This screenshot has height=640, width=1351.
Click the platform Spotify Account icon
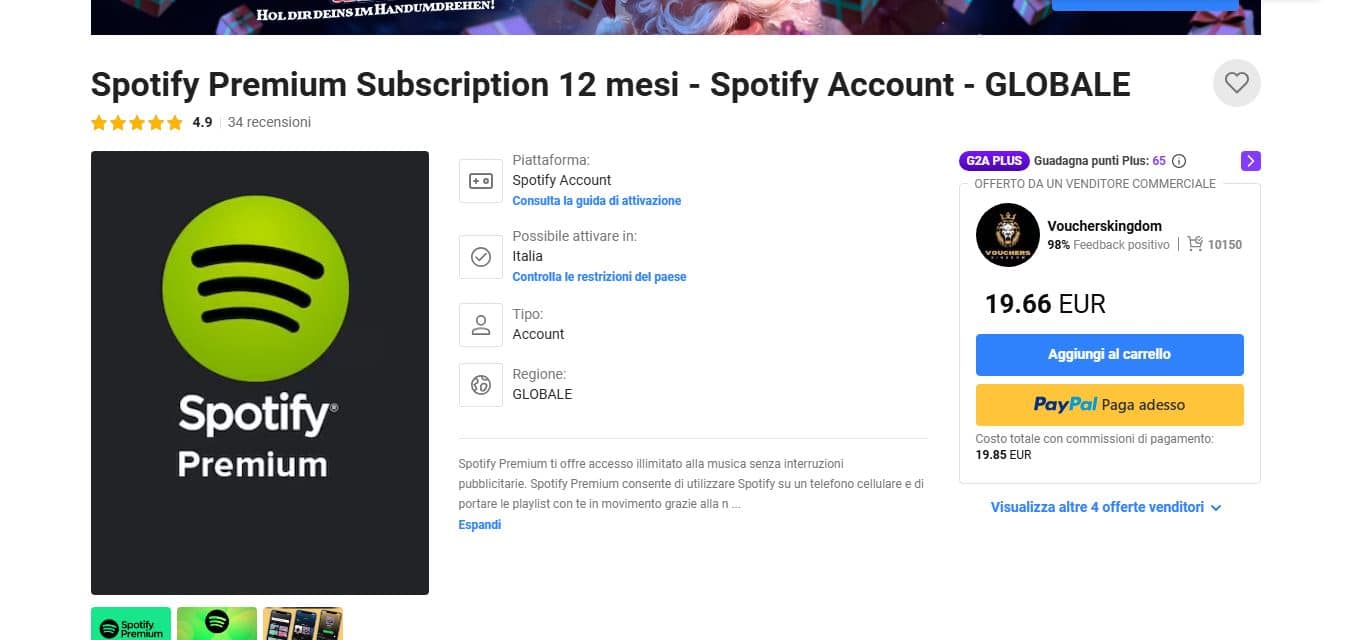click(x=480, y=180)
